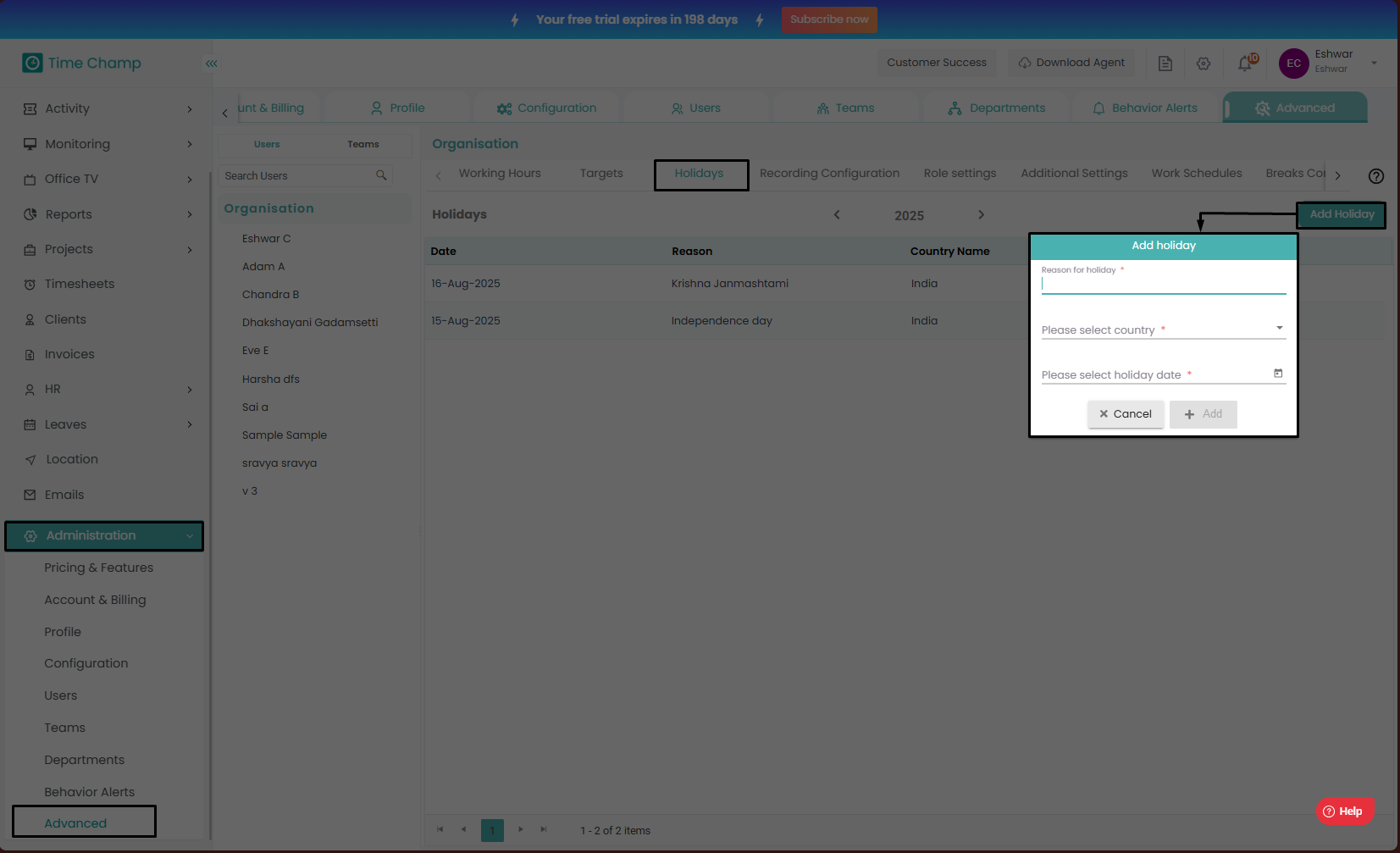Click the help question mark icon
Screen dimensions: 1400x853
point(1376,176)
